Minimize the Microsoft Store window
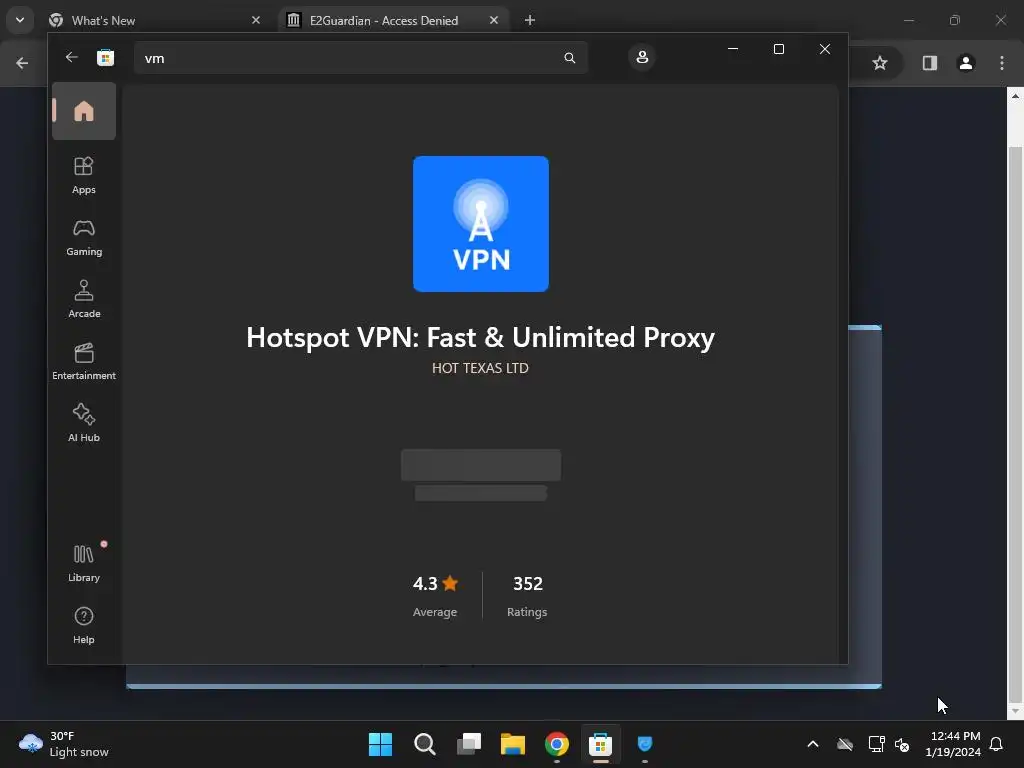The height and width of the screenshot is (768, 1024). point(733,49)
